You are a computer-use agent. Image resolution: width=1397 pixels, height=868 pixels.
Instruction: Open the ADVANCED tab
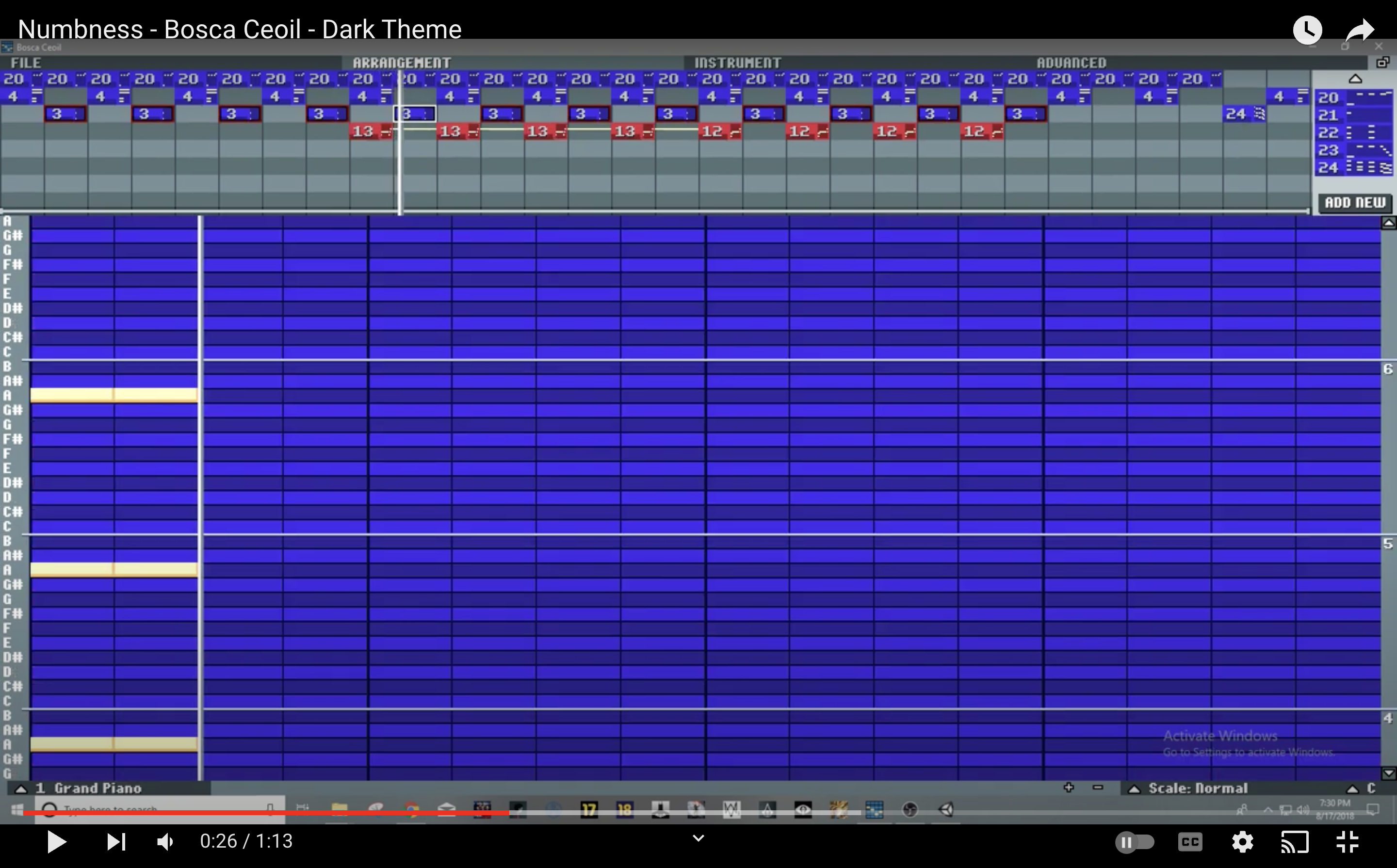(1071, 63)
